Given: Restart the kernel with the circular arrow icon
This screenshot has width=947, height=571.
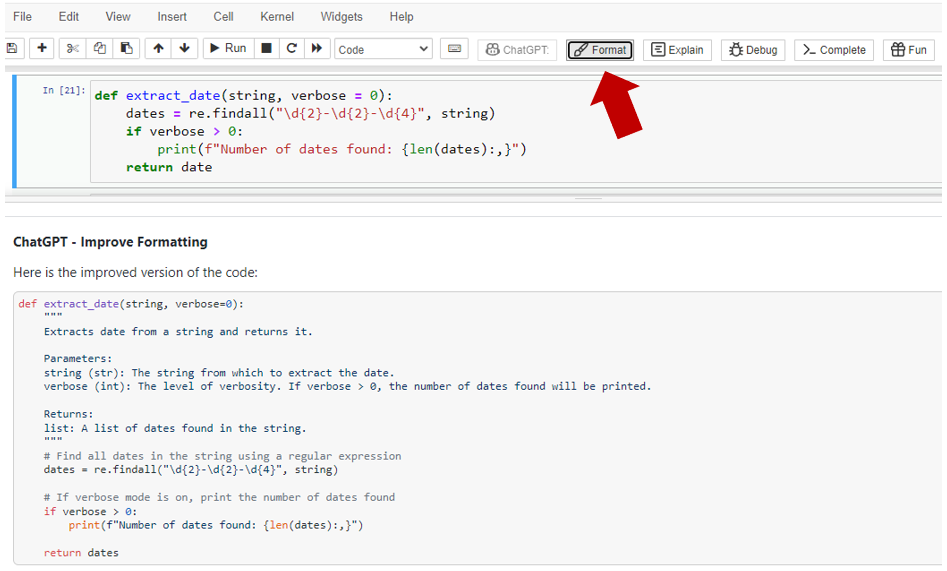Looking at the screenshot, I should (292, 49).
